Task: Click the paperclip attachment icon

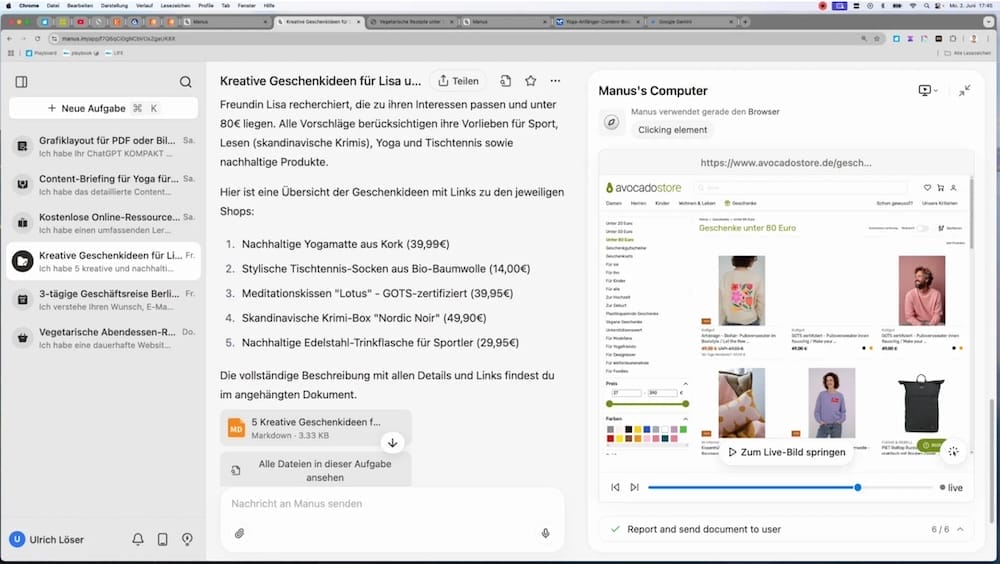Action: (240, 533)
